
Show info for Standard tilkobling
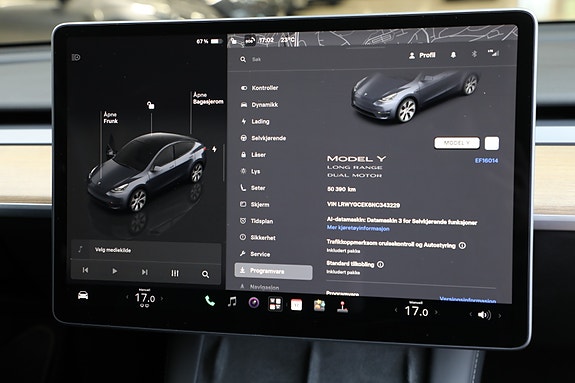381,264
